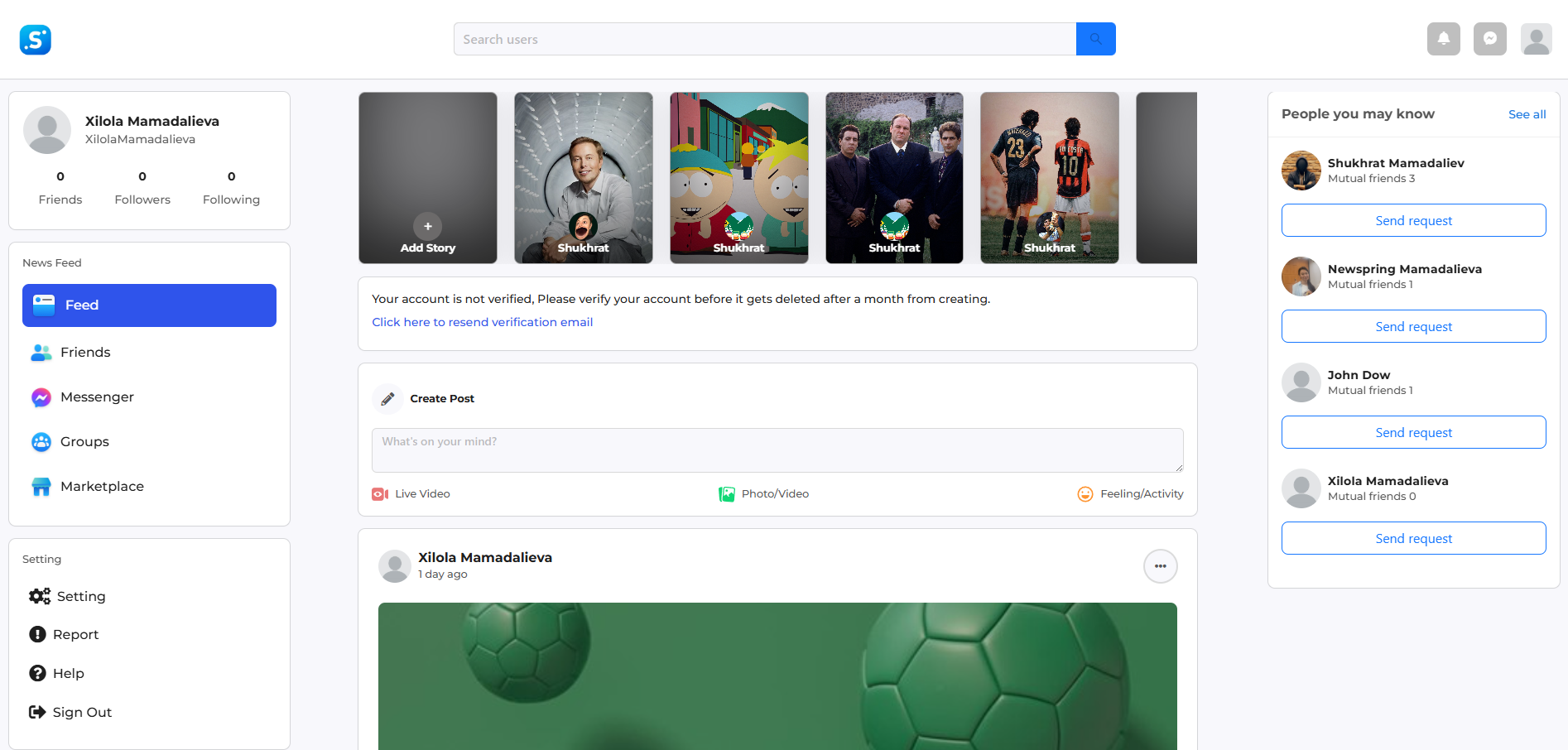This screenshot has height=750, width=1568.
Task: Click the profile avatar in top bar
Action: click(1536, 39)
